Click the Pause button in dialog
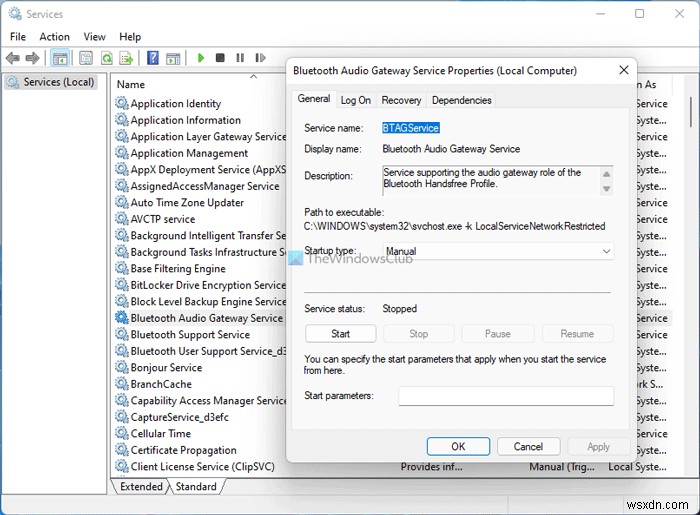The image size is (700, 515). coord(498,334)
